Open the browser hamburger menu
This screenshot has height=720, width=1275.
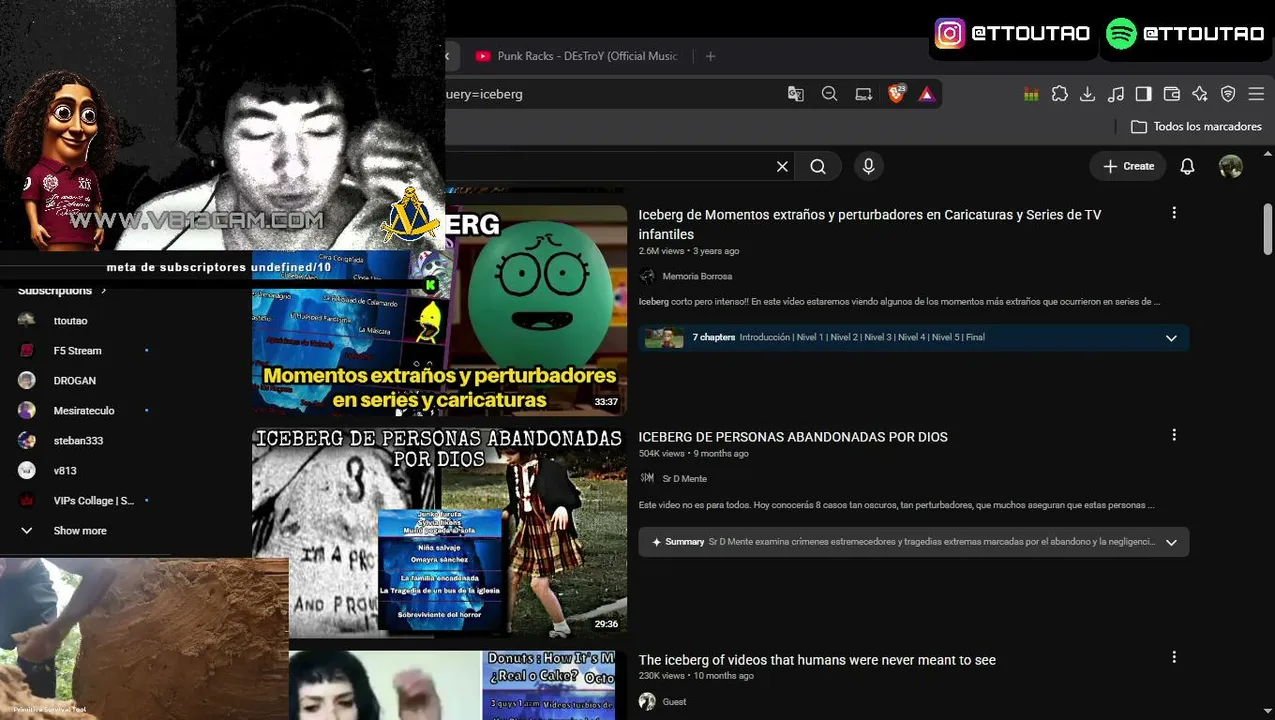pos(1256,94)
